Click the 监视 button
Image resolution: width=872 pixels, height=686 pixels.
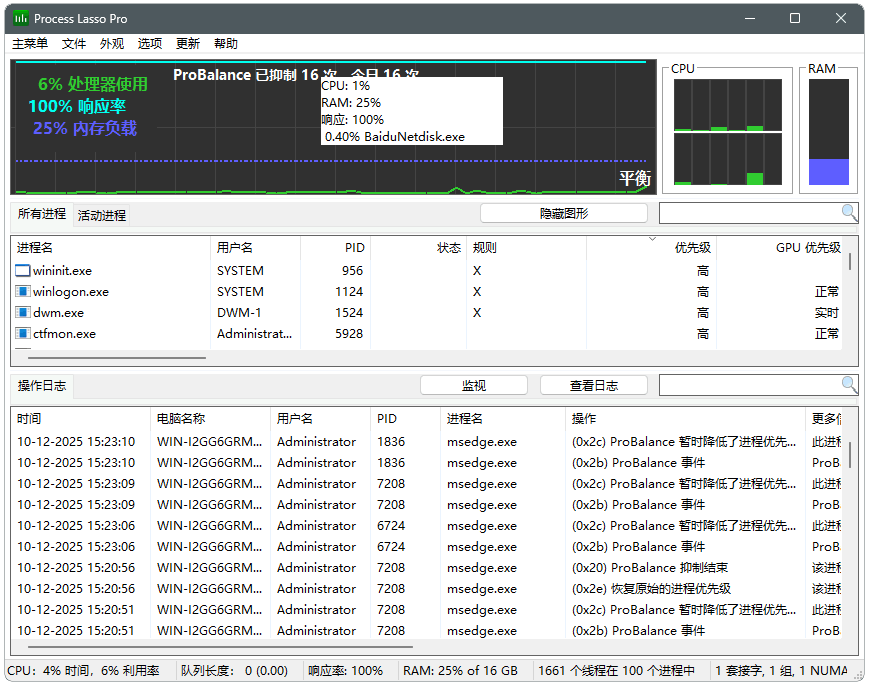click(x=473, y=385)
